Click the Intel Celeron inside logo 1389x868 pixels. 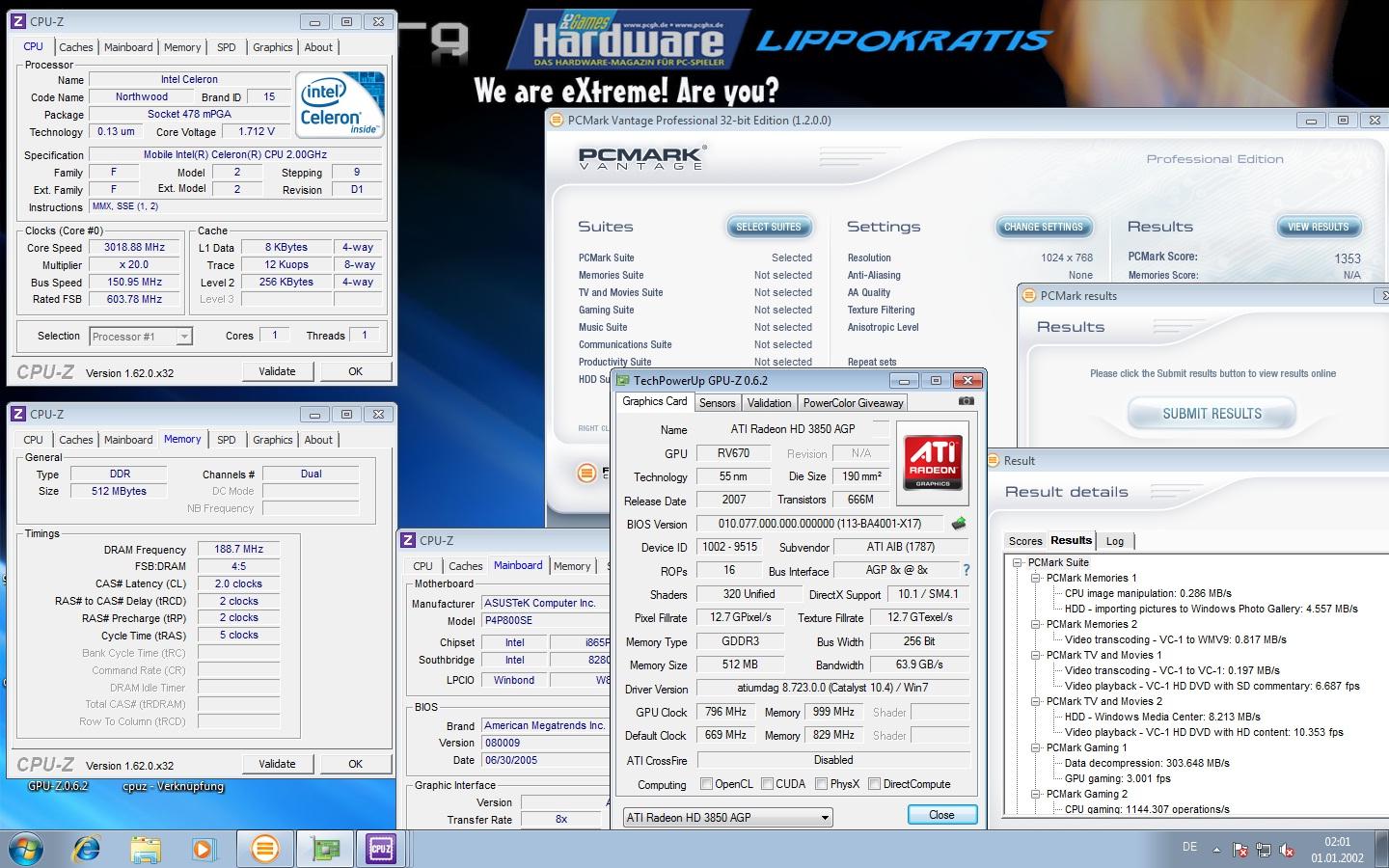(x=339, y=104)
